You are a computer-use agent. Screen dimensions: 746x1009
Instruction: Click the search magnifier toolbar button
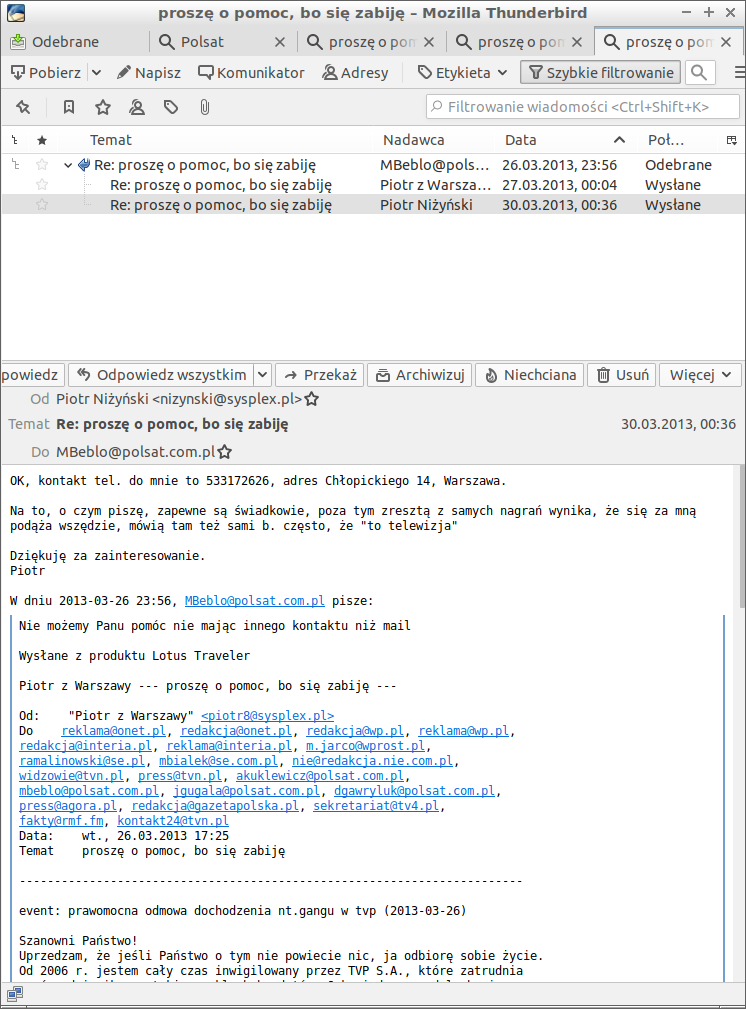pos(700,73)
